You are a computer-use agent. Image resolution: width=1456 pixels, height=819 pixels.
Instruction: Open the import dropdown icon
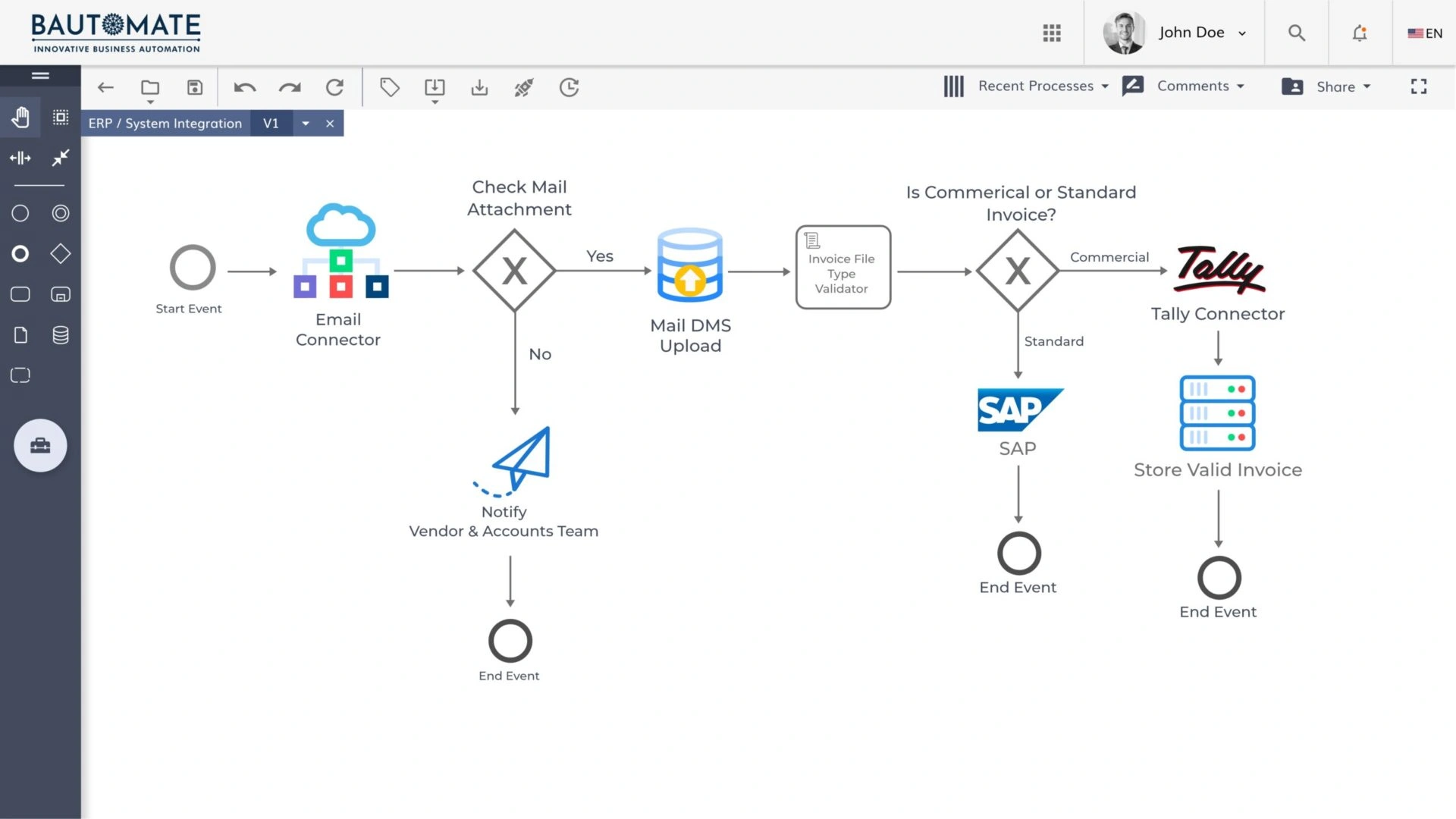435,89
